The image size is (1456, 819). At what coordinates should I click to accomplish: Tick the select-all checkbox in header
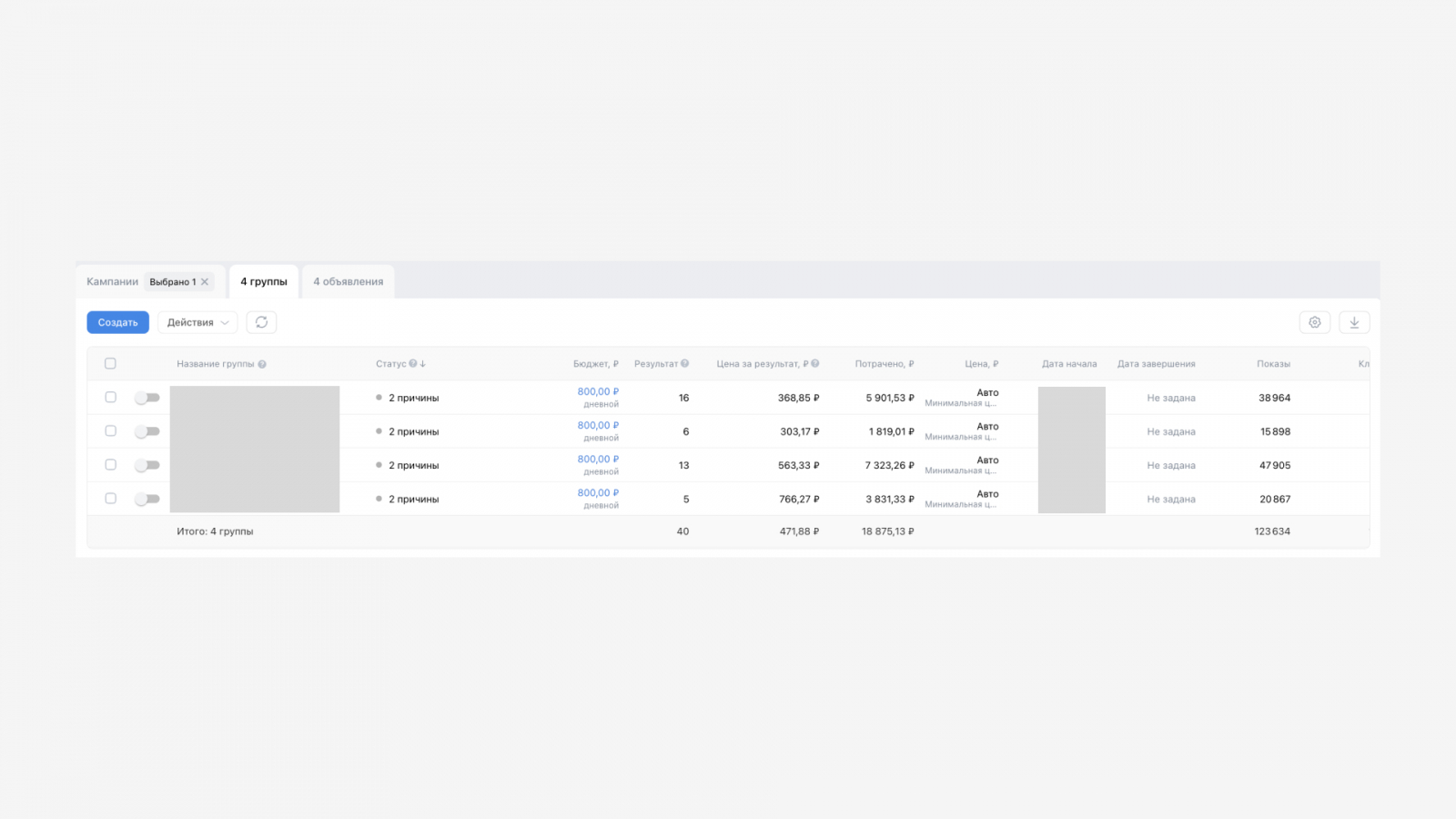click(110, 363)
